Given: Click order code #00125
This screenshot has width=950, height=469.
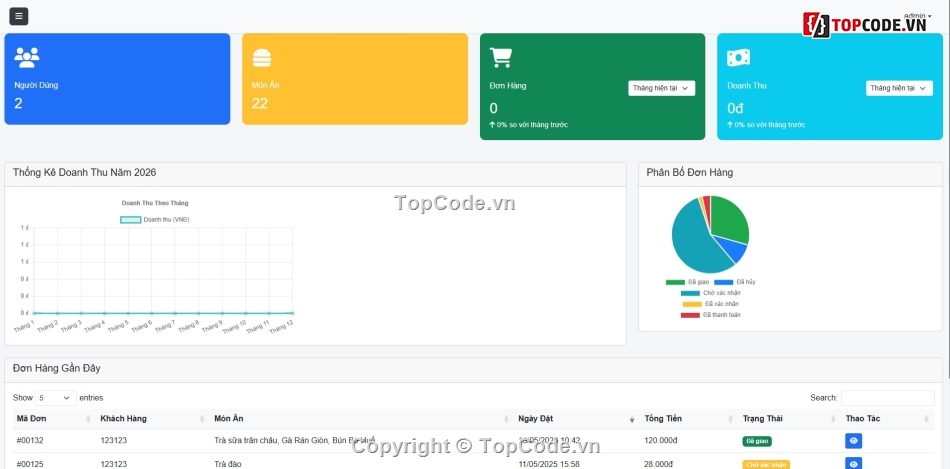Looking at the screenshot, I should coord(30,464).
